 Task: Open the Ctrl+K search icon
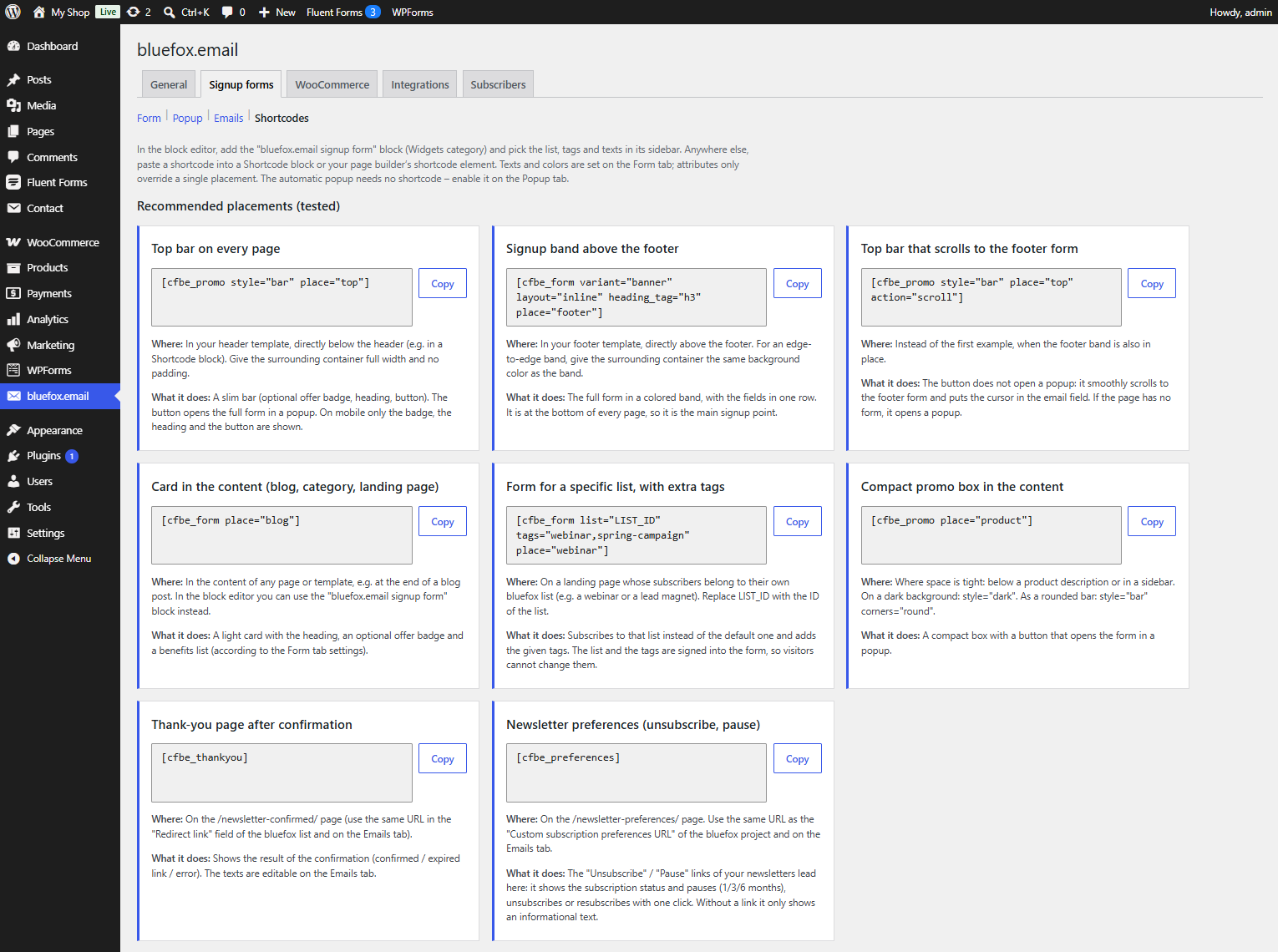(170, 12)
